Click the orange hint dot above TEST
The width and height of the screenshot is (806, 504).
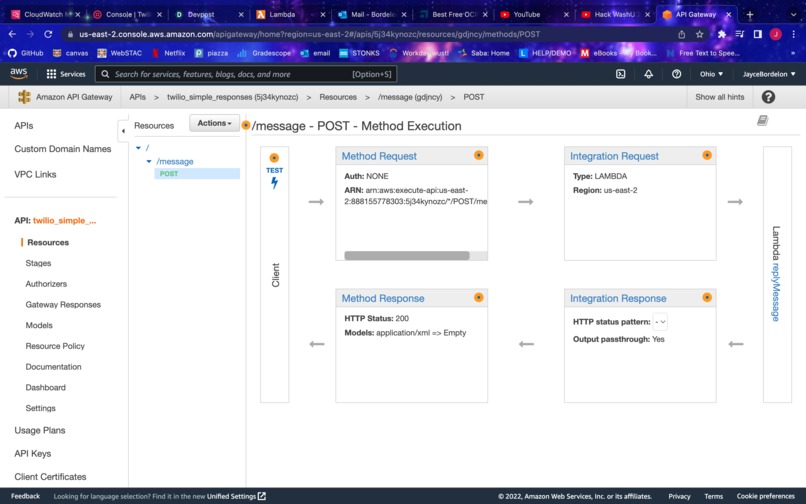(x=274, y=158)
